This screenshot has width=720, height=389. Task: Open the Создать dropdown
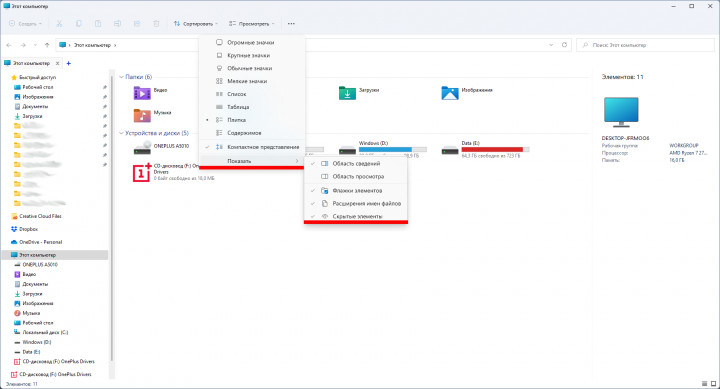(x=25, y=23)
